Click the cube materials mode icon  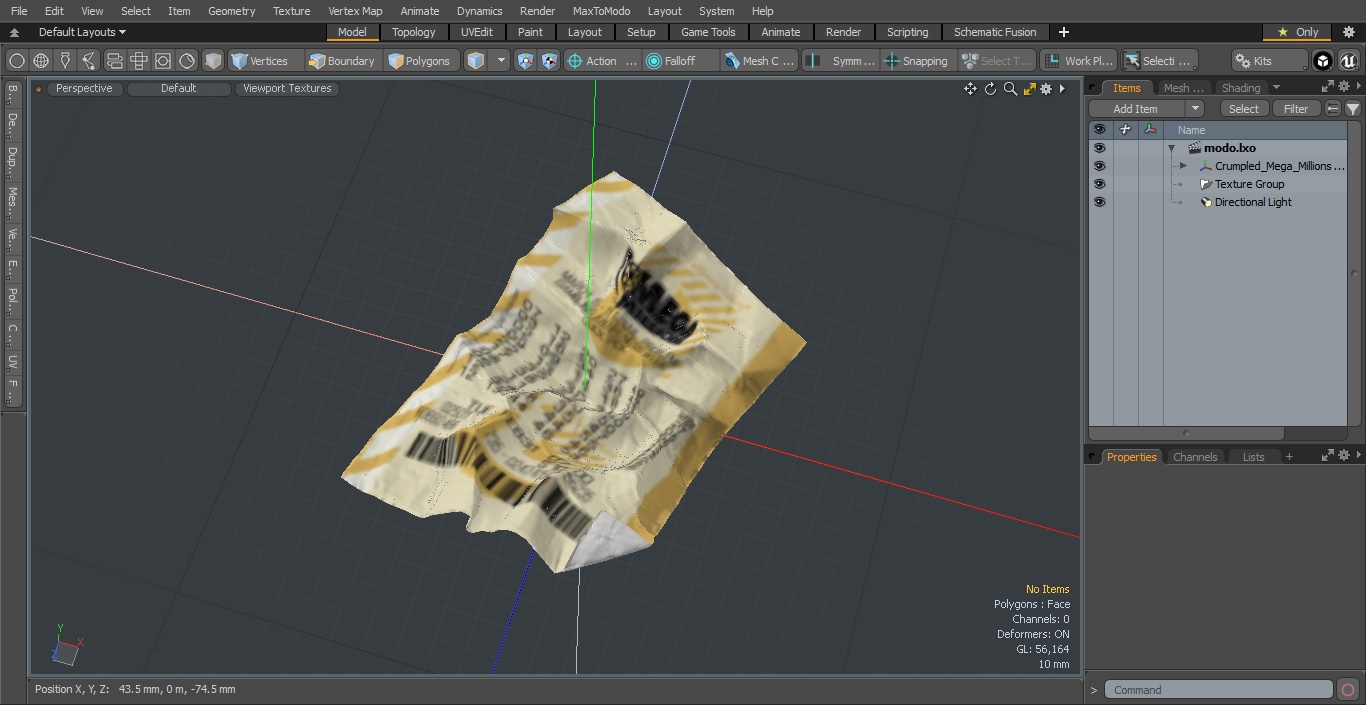(x=476, y=61)
